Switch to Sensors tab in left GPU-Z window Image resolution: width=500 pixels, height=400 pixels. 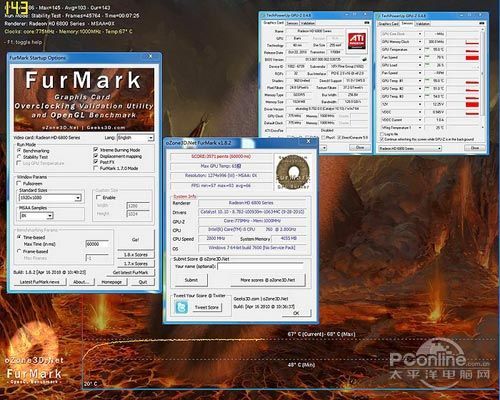292,23
